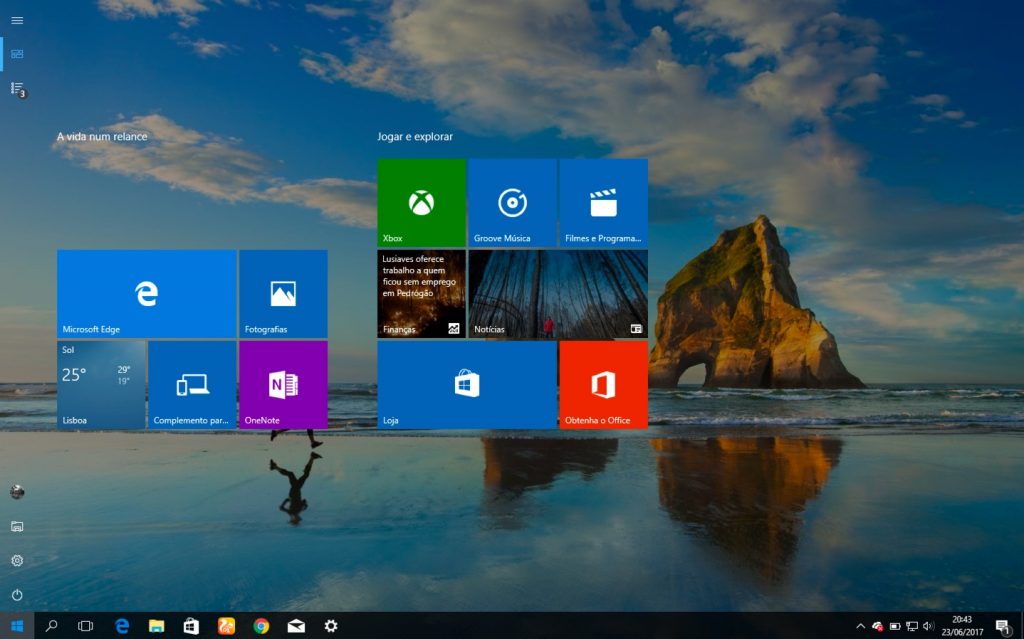Open the Action Center notifications

1004,627
